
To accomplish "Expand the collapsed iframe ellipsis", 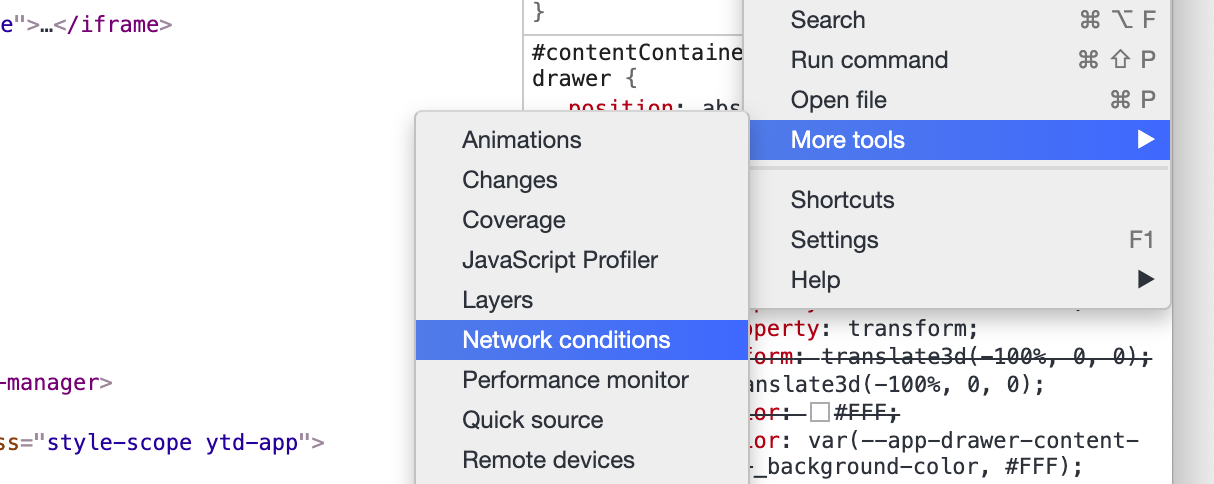I will coord(46,26).
